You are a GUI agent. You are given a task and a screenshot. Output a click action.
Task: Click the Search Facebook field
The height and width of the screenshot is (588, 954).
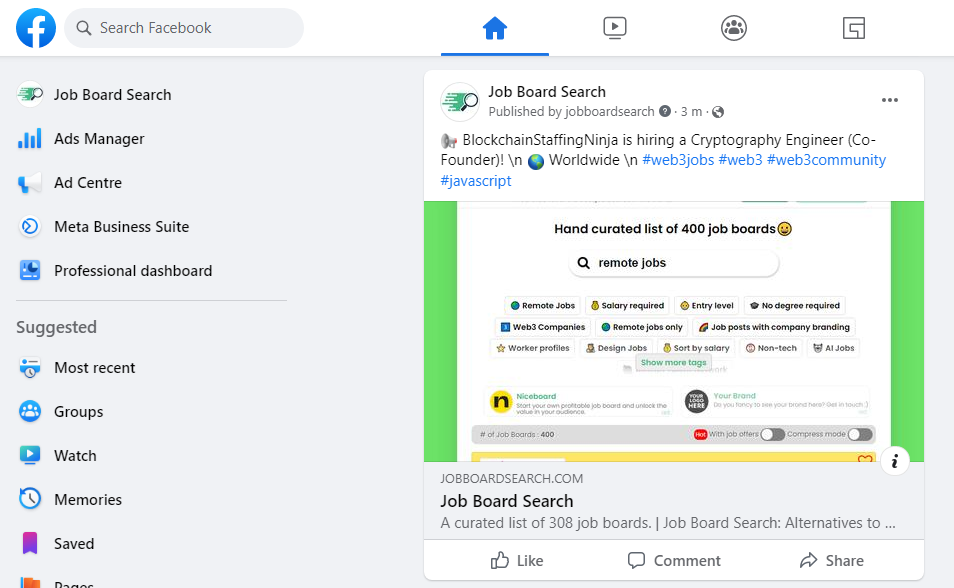(x=184, y=28)
